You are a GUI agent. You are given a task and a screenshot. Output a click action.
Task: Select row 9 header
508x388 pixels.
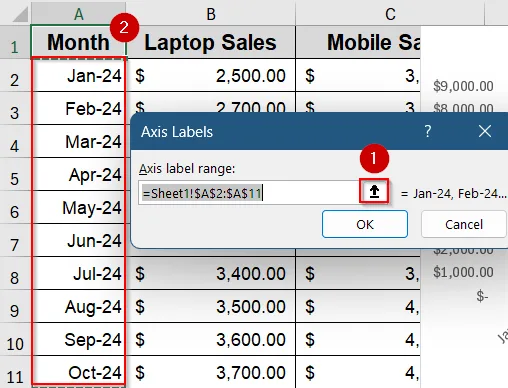pyautogui.click(x=14, y=306)
